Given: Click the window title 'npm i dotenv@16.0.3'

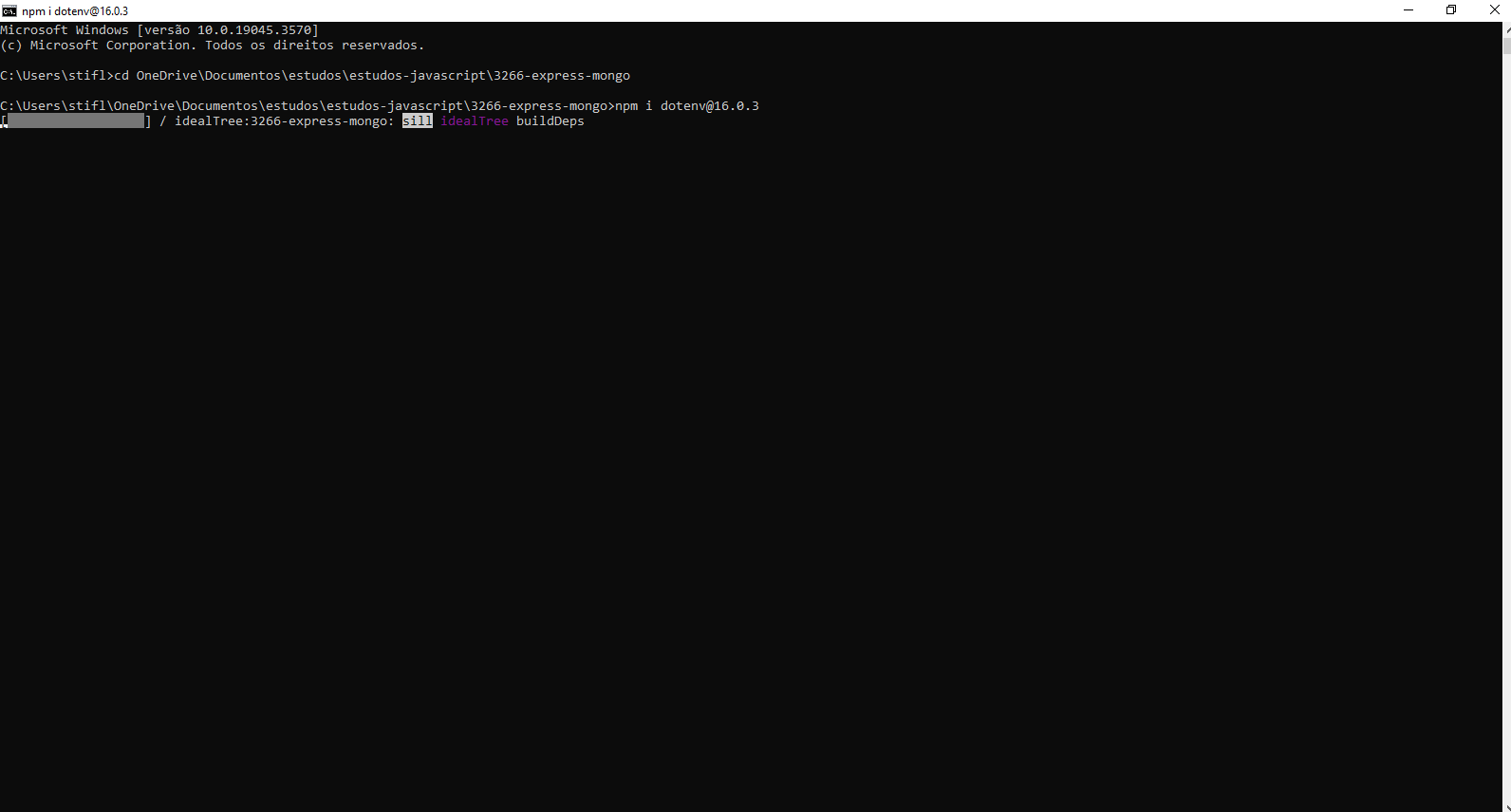Looking at the screenshot, I should point(75,11).
